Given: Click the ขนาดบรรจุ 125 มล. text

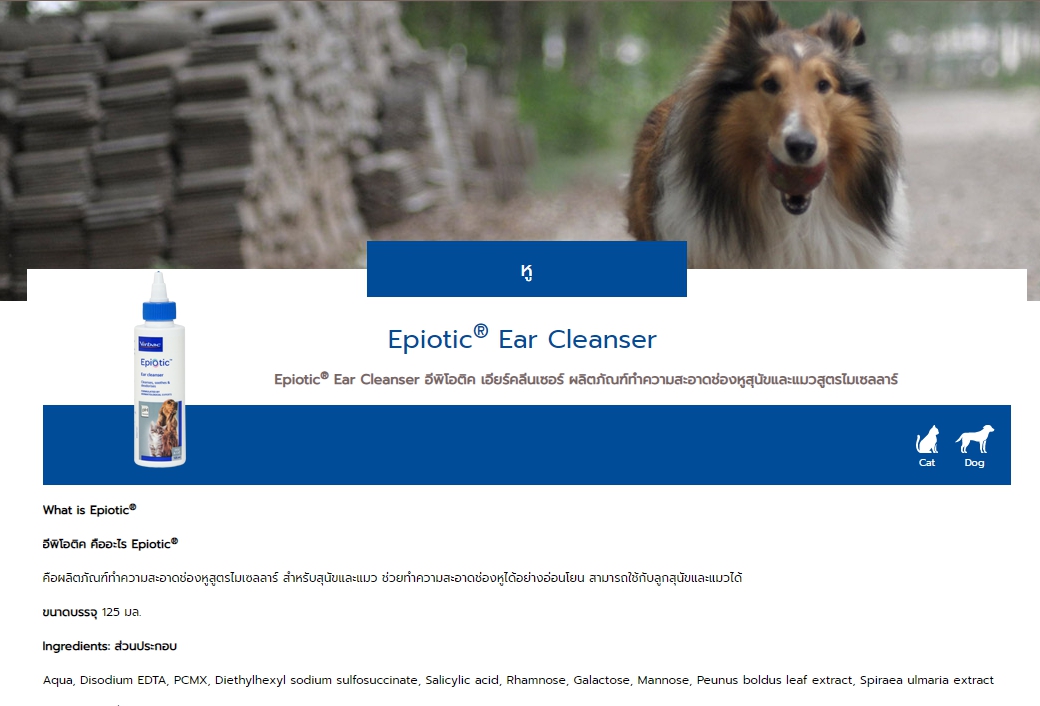Looking at the screenshot, I should (92, 612).
